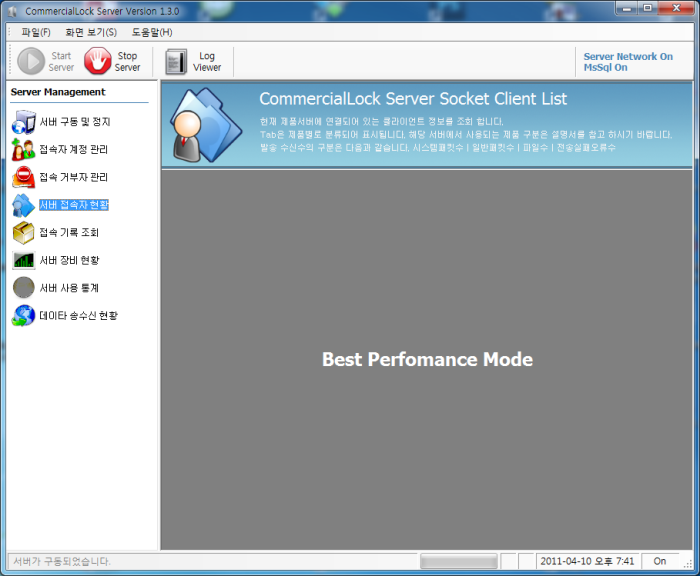Open the Log Viewer notebook icon
700x576 pixels.
[176, 62]
